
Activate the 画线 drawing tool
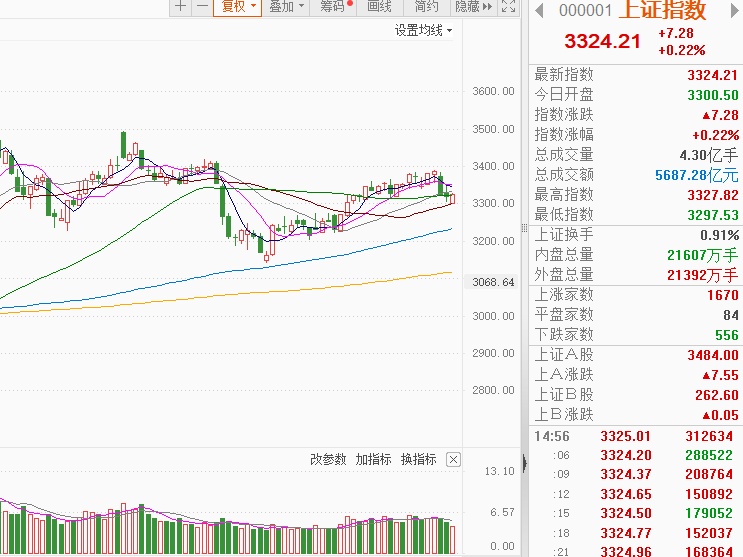[x=380, y=7]
